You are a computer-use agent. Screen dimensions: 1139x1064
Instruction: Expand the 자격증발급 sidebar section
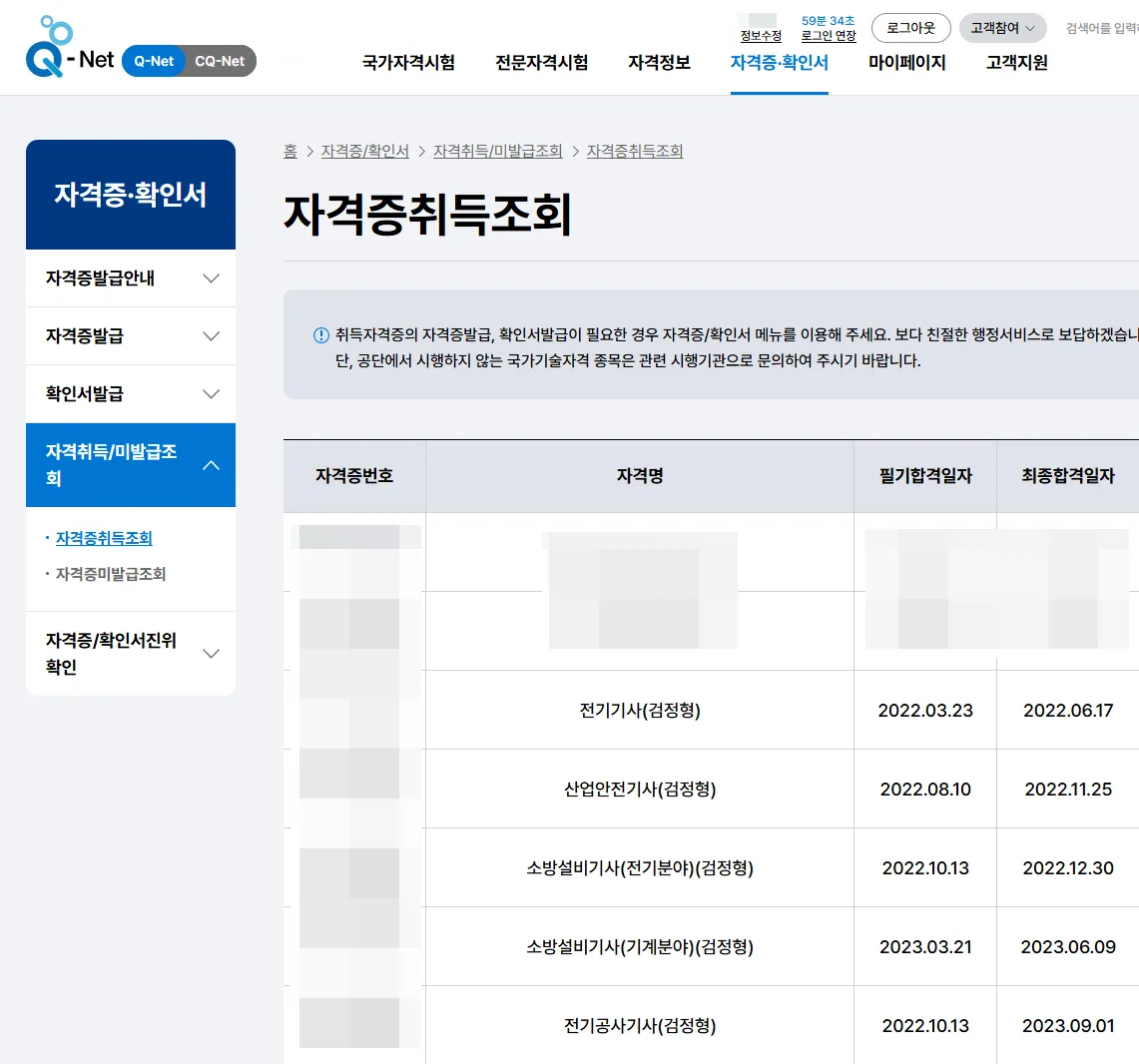[x=131, y=336]
